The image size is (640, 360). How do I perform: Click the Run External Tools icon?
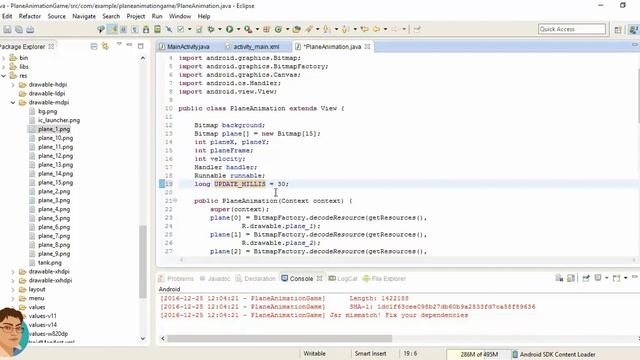pos(248,29)
